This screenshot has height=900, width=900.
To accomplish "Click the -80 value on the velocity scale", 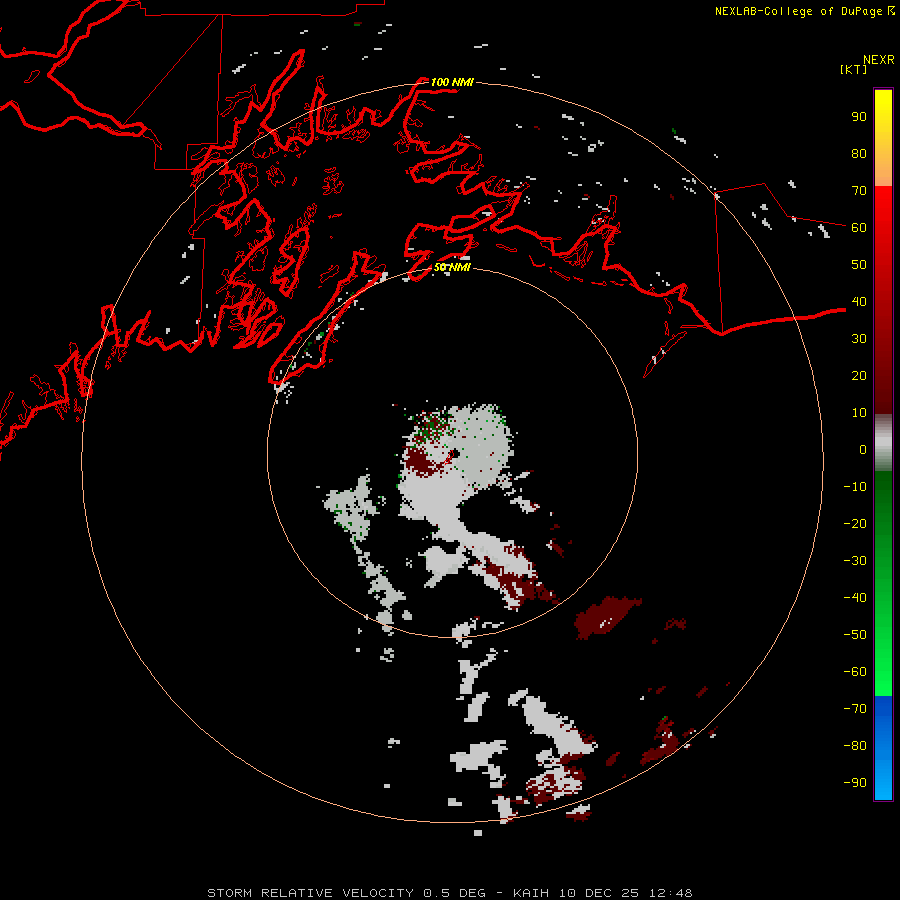I will pos(855,746).
